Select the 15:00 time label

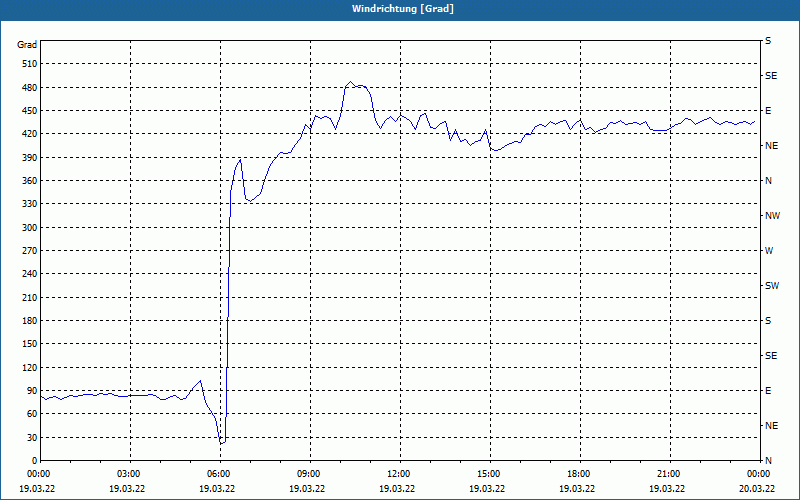coord(490,474)
